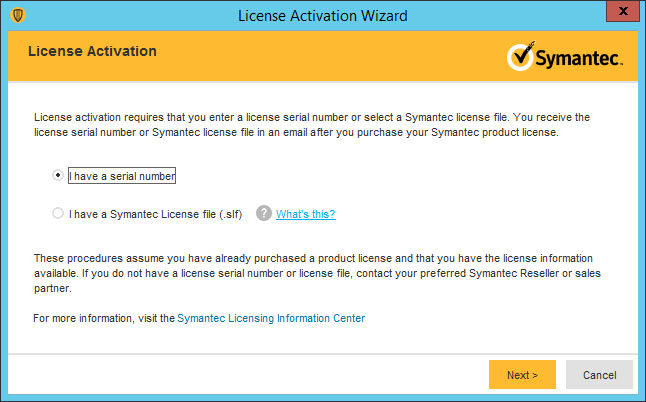
Task: Click the "For more information, visit the" text
Action: tap(104, 318)
